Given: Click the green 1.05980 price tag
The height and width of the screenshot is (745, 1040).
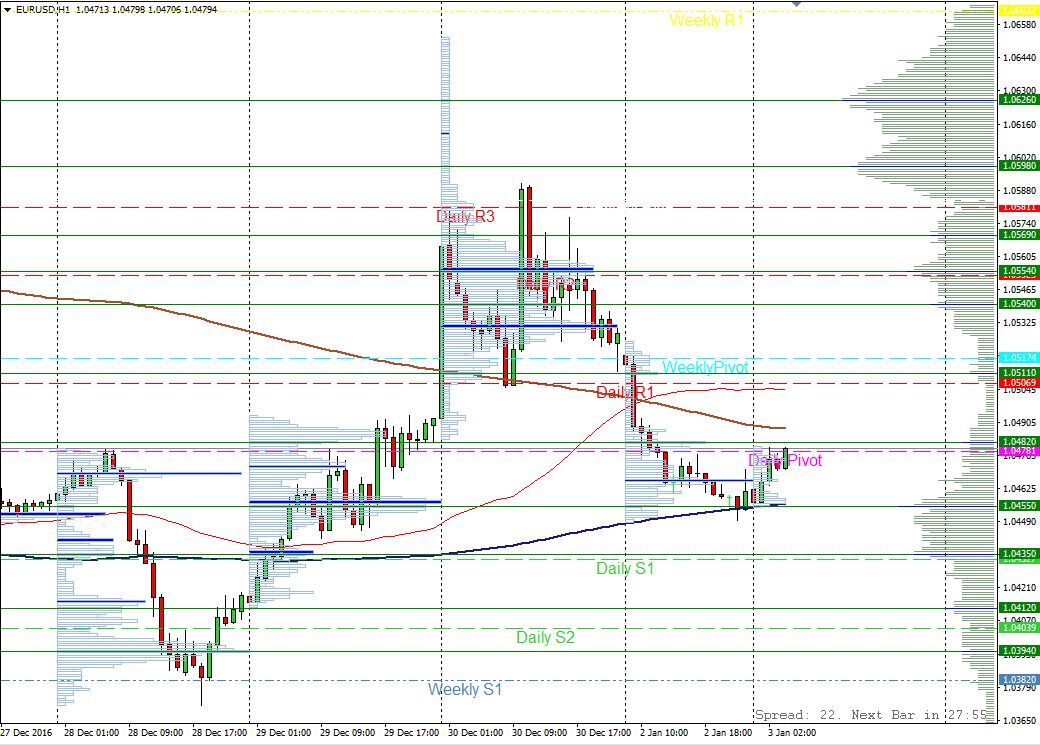Looking at the screenshot, I should pyautogui.click(x=1019, y=166).
